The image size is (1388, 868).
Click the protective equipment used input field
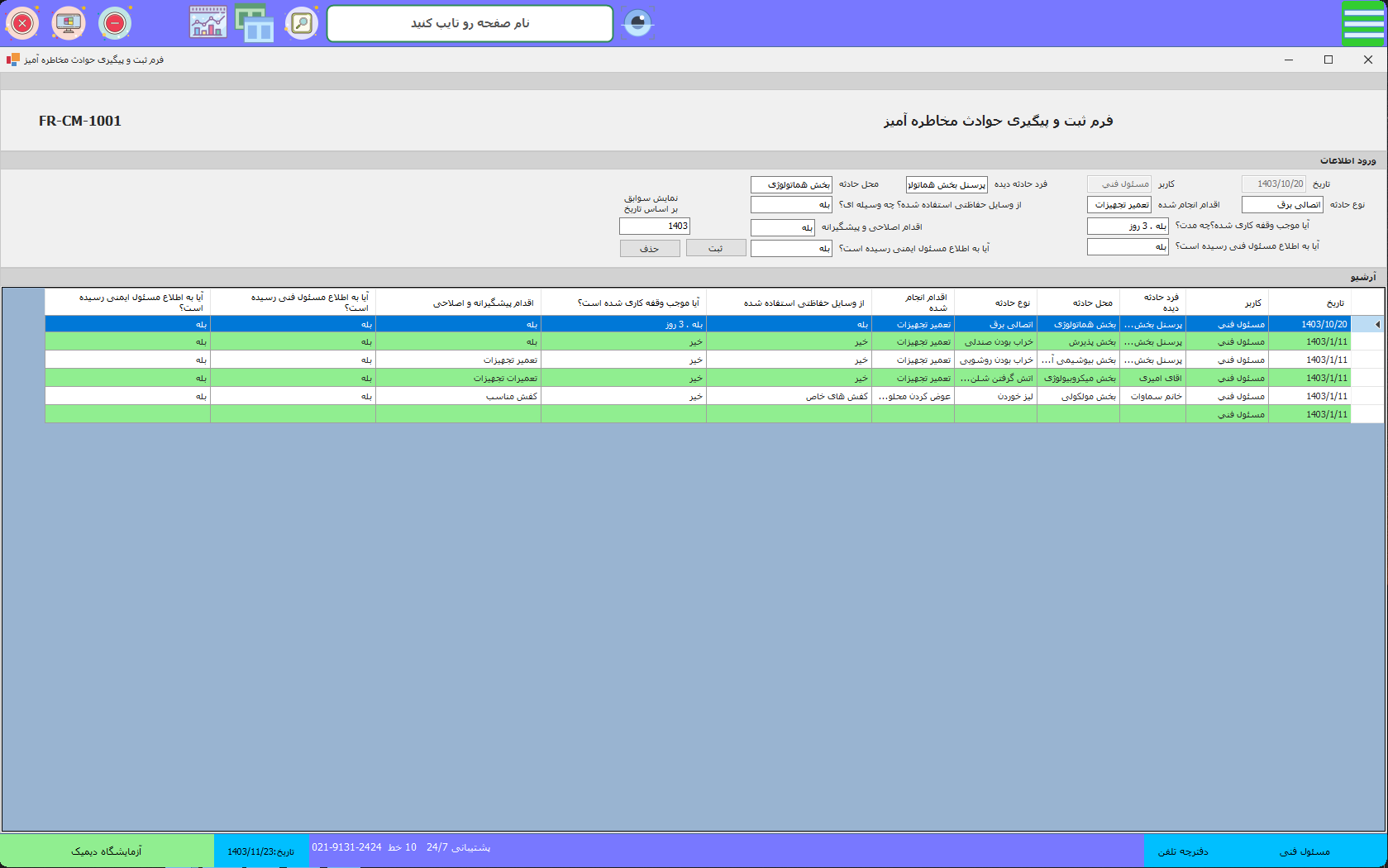791,204
